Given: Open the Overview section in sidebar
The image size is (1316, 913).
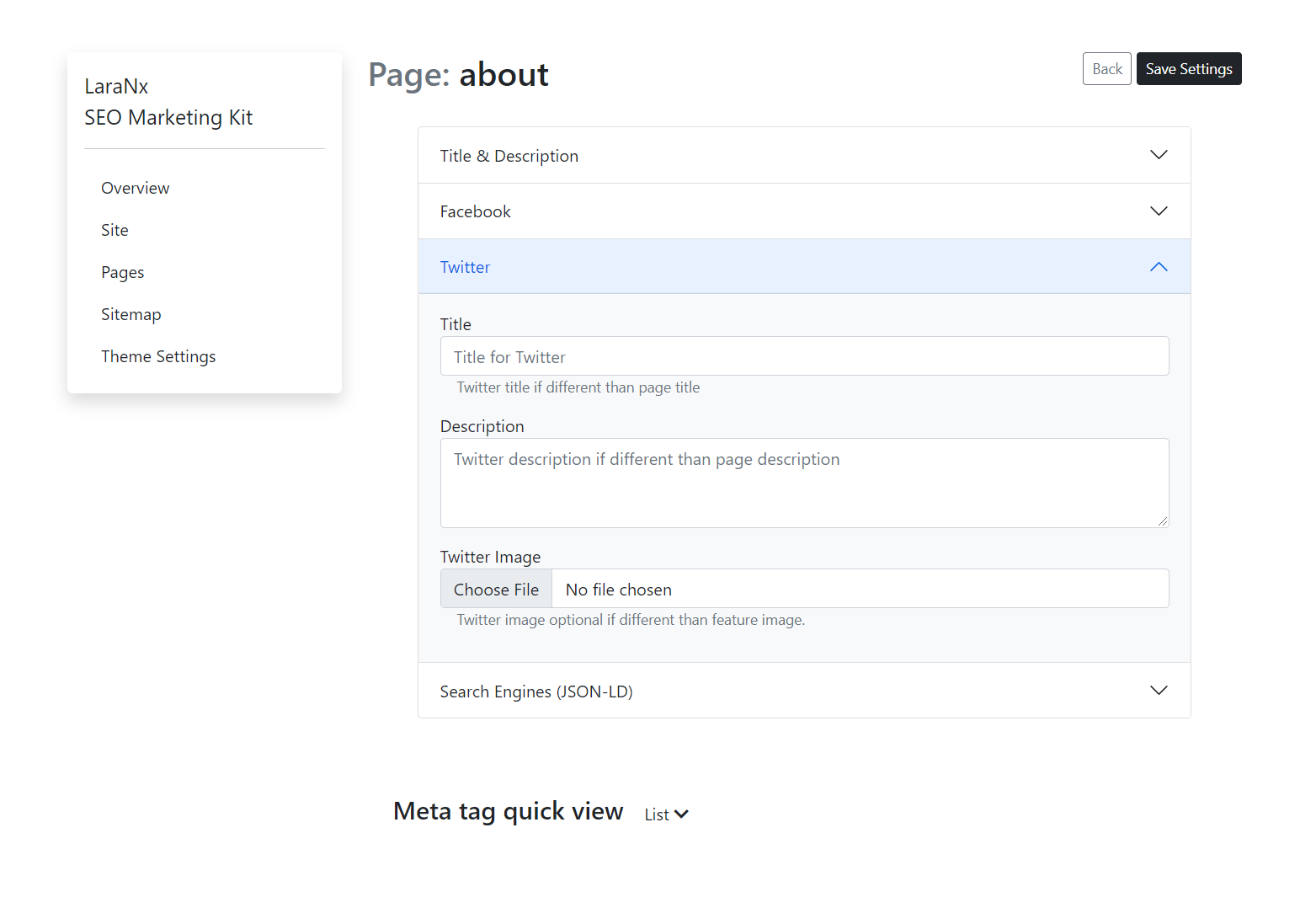Looking at the screenshot, I should point(135,187).
